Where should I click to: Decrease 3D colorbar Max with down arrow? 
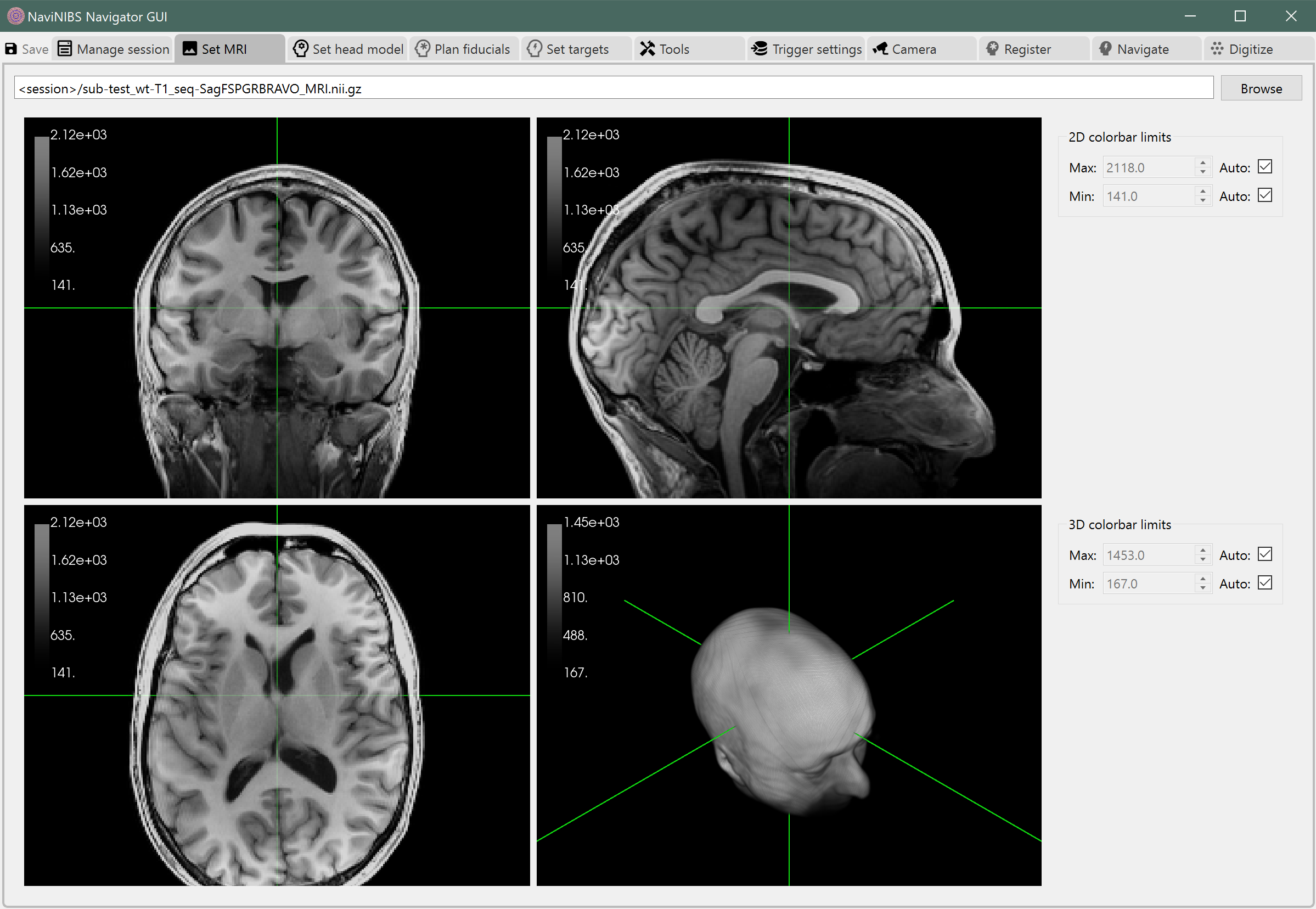(x=1203, y=559)
